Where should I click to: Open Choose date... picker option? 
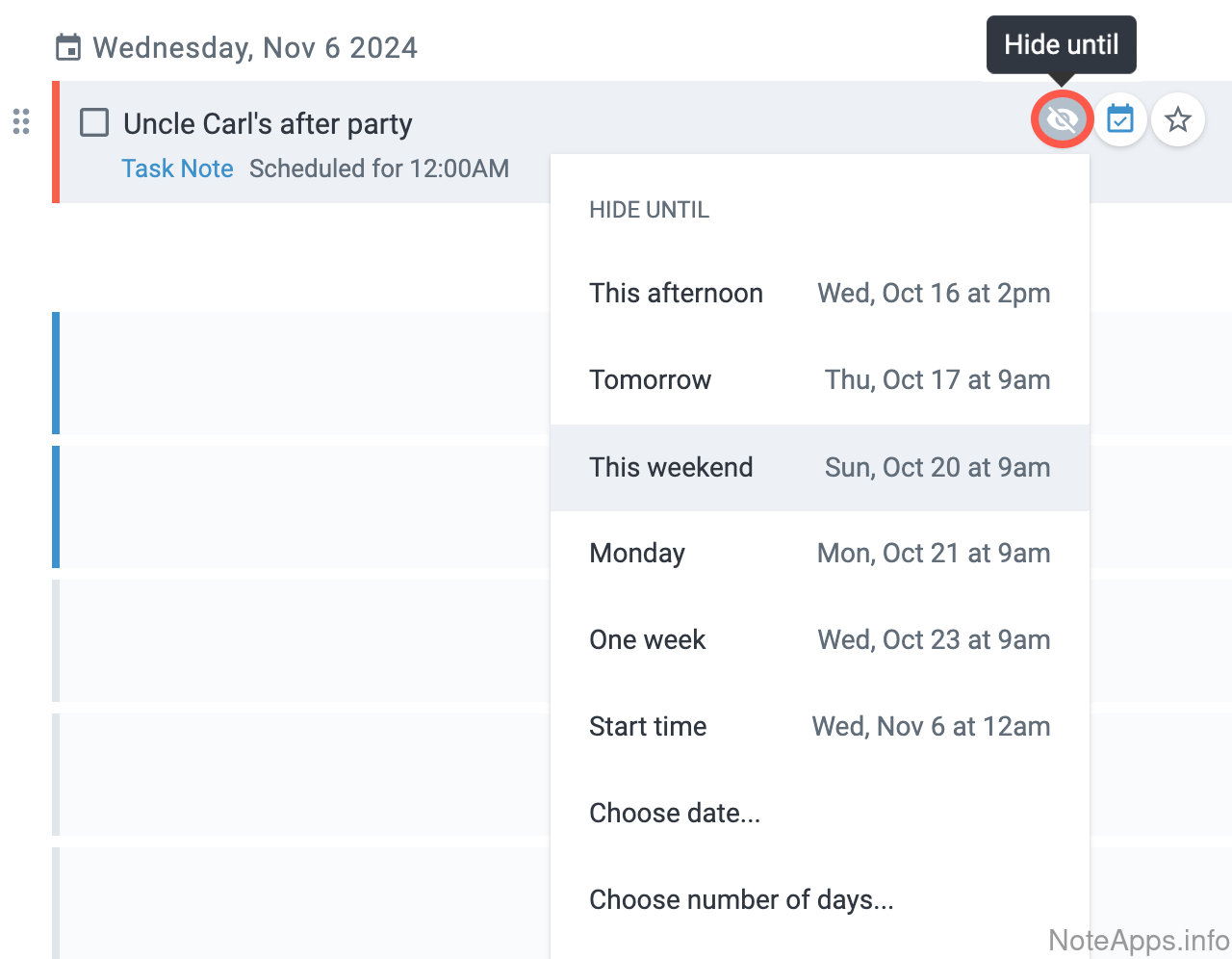[x=675, y=814]
